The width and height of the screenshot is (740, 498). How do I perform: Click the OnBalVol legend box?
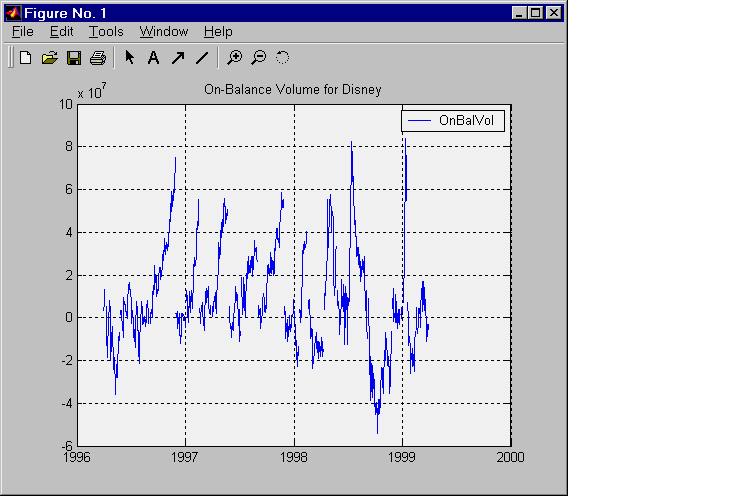click(453, 121)
